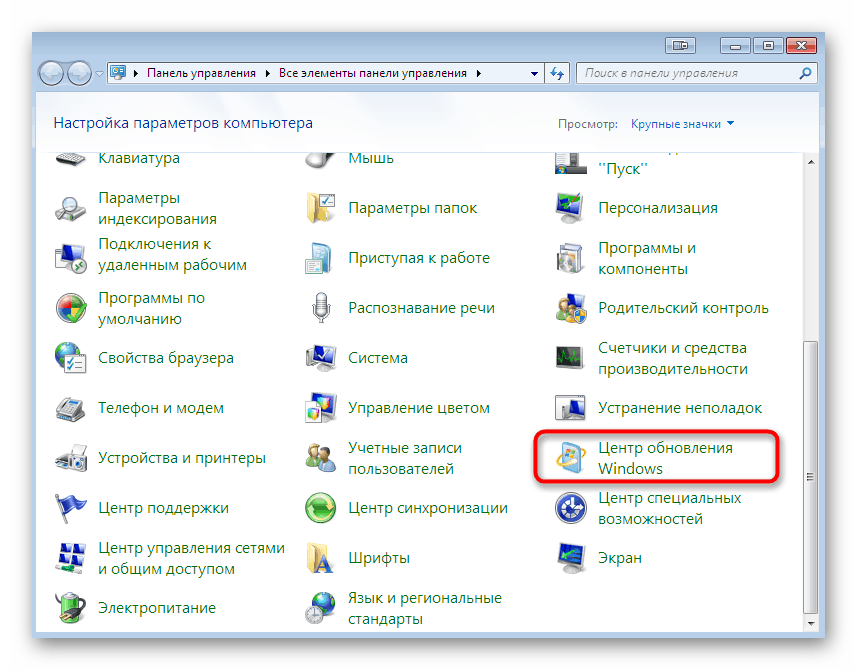857x670 pixels.
Task: Open the 'Крупные значки' view dropdown
Action: coord(682,124)
